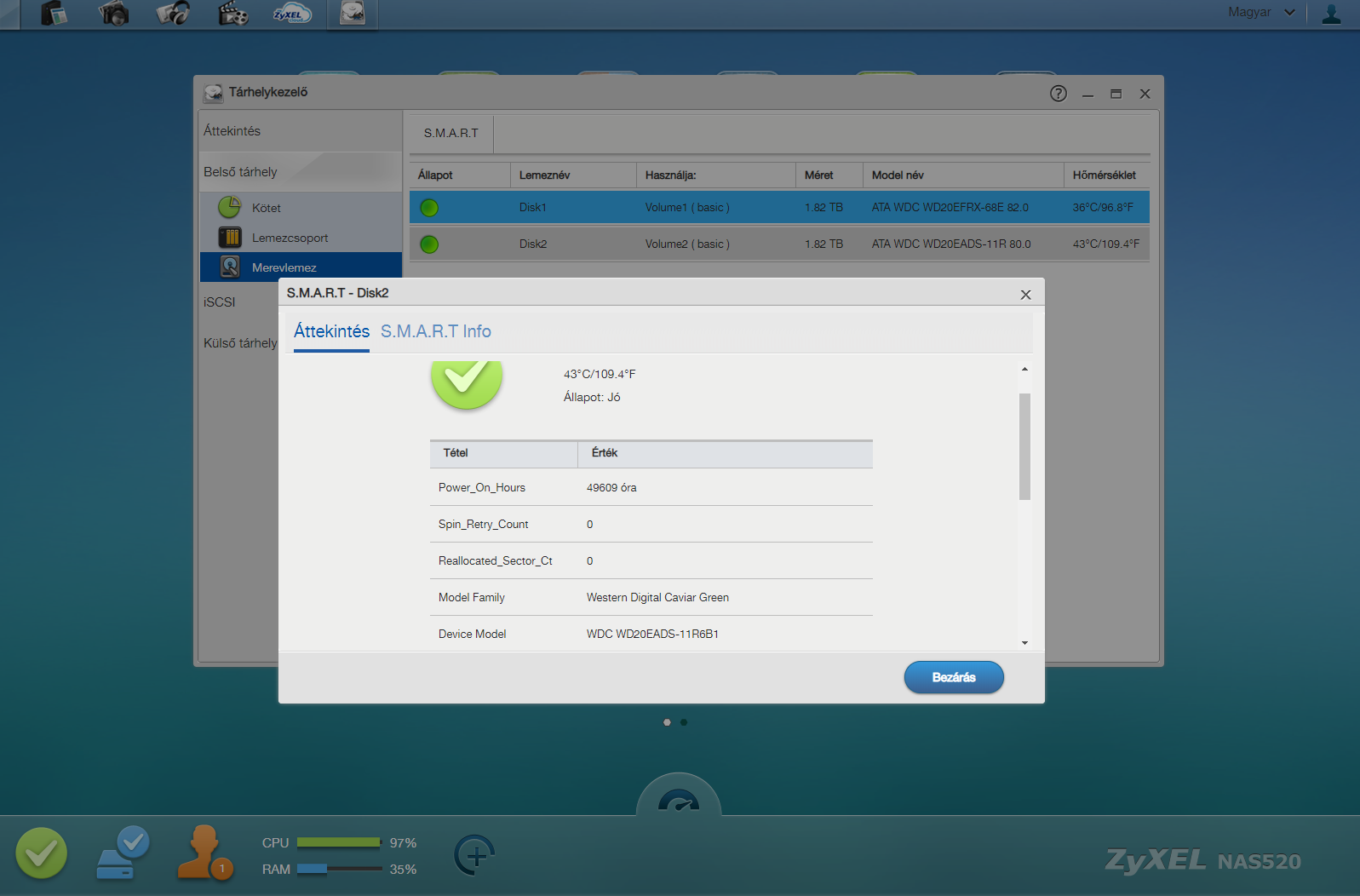The height and width of the screenshot is (896, 1360).
Task: Select Áttekintés in the storage sidebar
Action: (x=300, y=131)
